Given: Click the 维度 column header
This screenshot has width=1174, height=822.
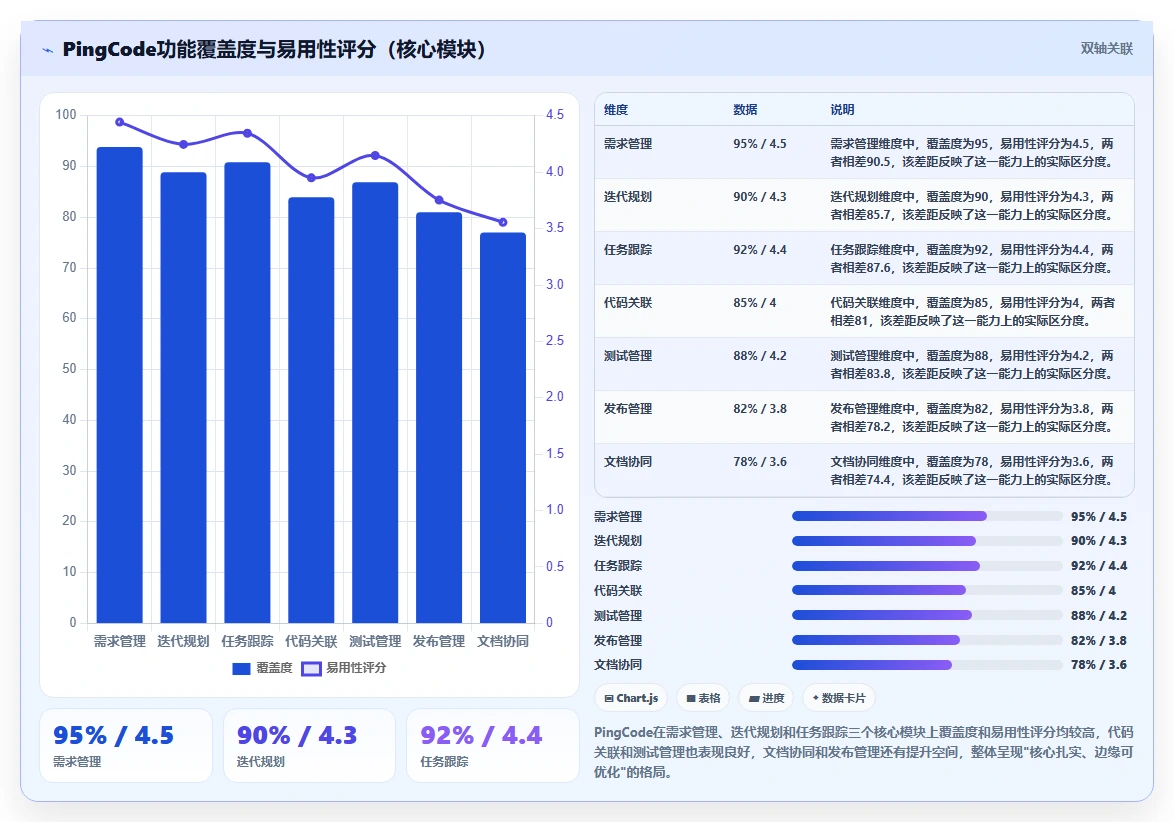Looking at the screenshot, I should (x=616, y=109).
